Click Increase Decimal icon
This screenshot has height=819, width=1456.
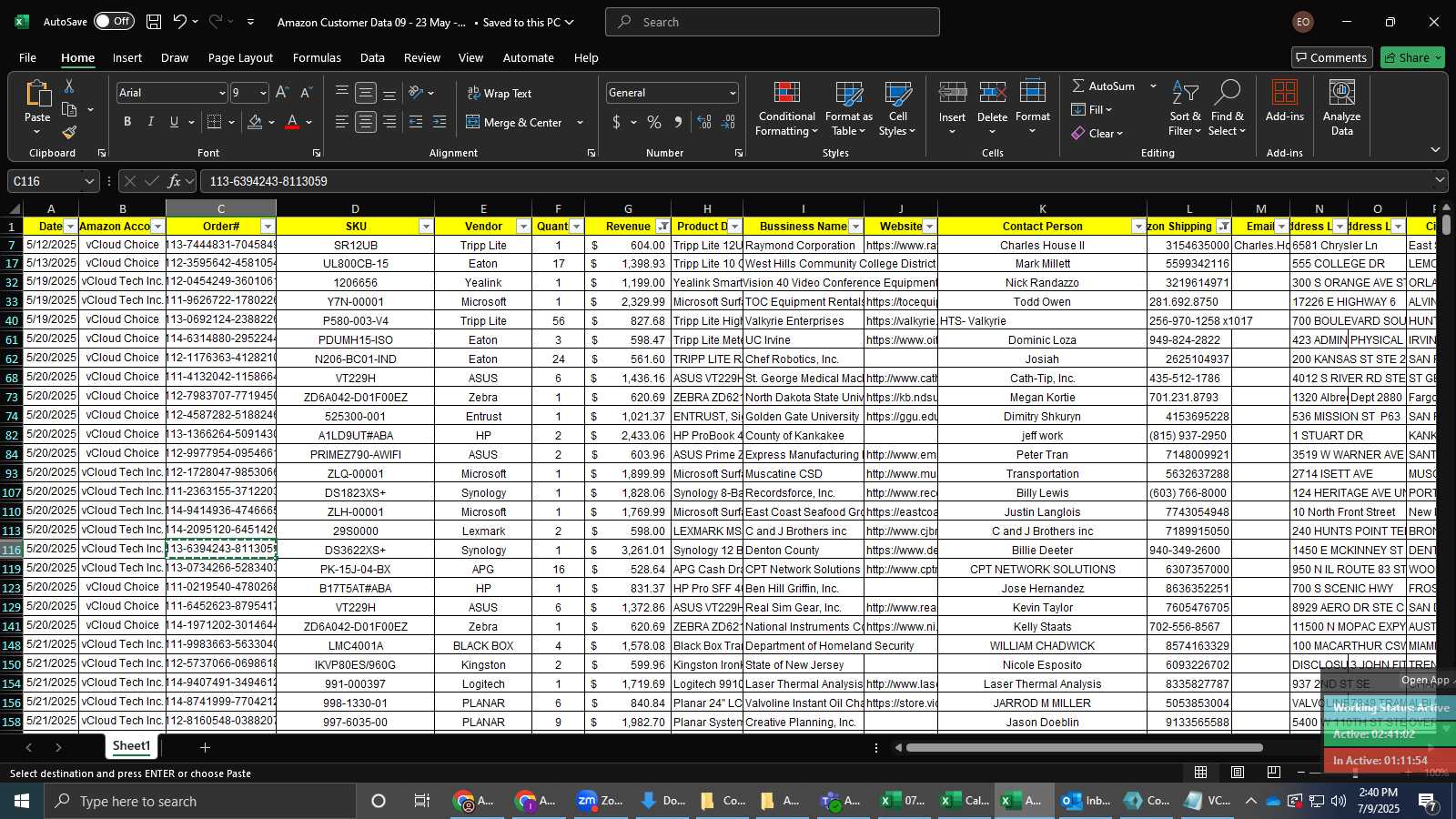[x=703, y=122]
